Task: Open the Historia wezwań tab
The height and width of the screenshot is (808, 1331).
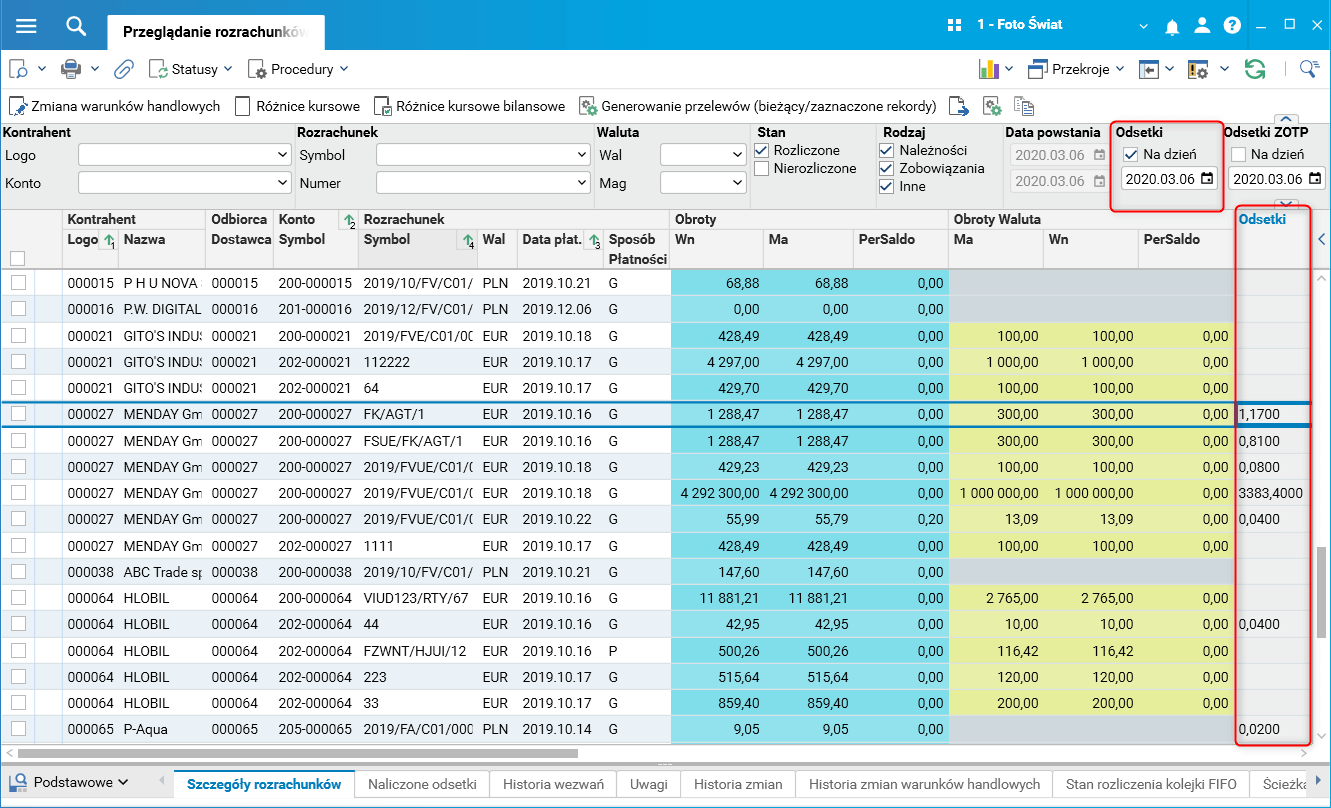Action: point(553,784)
